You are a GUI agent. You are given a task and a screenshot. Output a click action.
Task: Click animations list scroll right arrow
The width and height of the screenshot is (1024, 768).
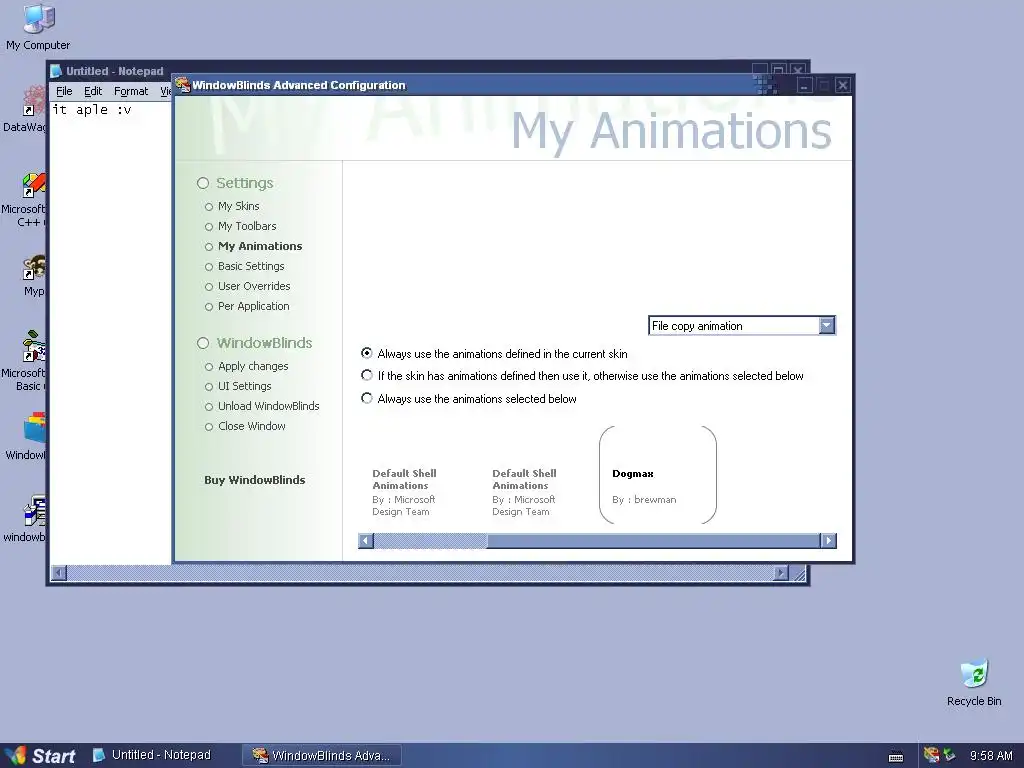(829, 540)
